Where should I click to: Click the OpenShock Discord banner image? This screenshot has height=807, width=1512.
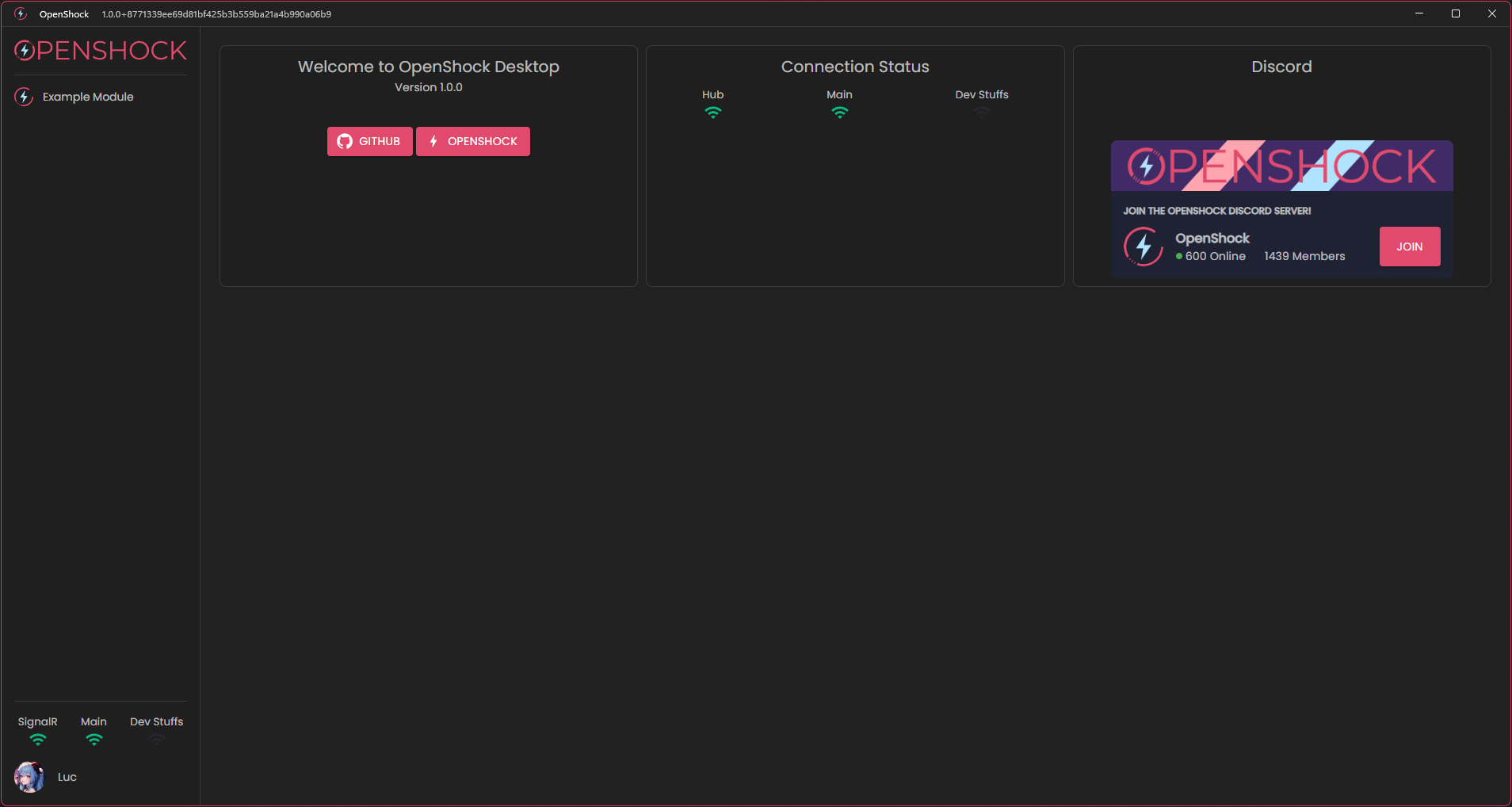[1282, 166]
